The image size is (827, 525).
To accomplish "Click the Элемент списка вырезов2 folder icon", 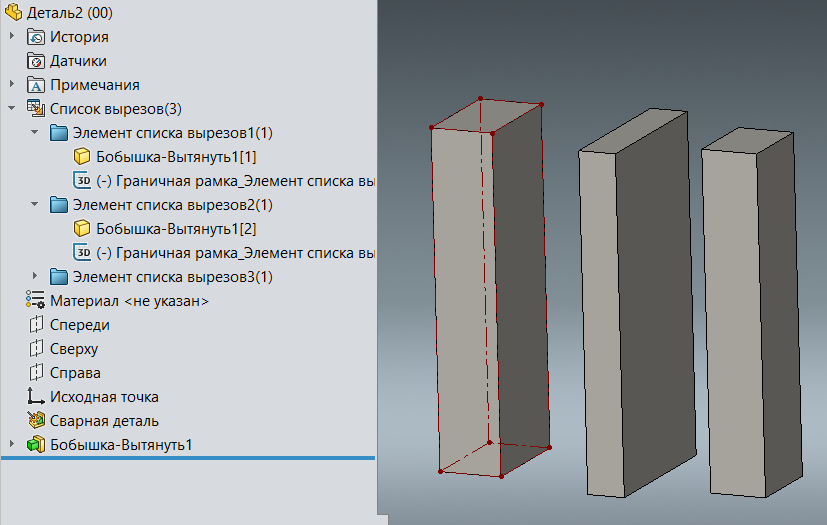I will 59,205.
